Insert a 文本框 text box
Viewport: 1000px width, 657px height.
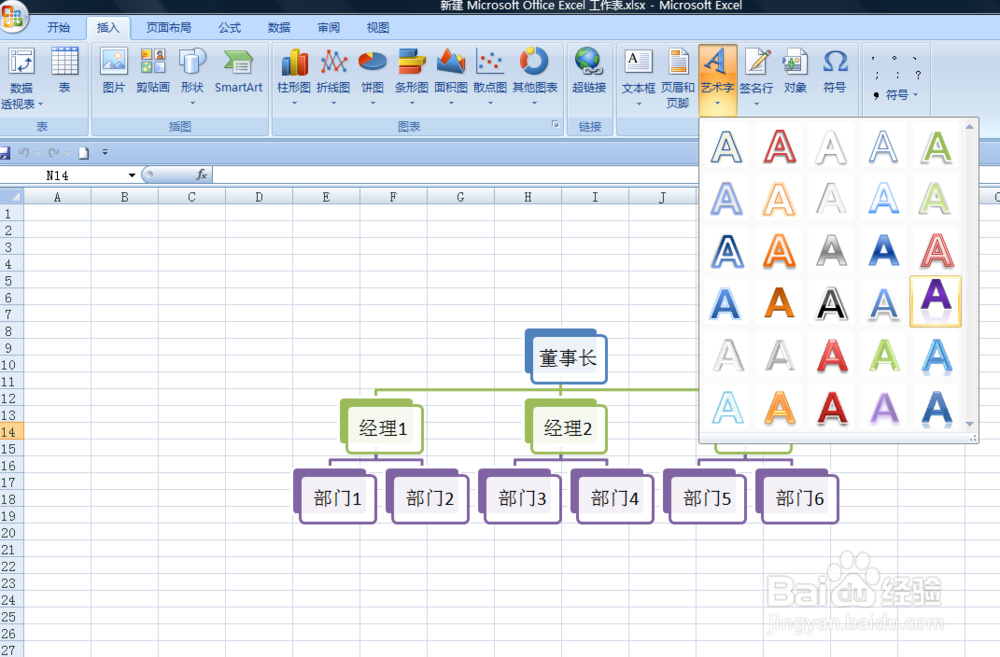point(638,75)
